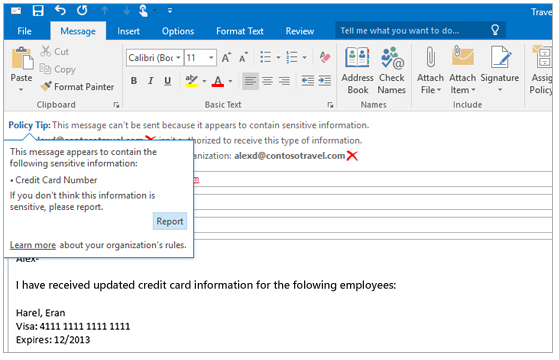The width and height of the screenshot is (559, 360).
Task: Apply yellow text highlight color
Action: tap(191, 81)
